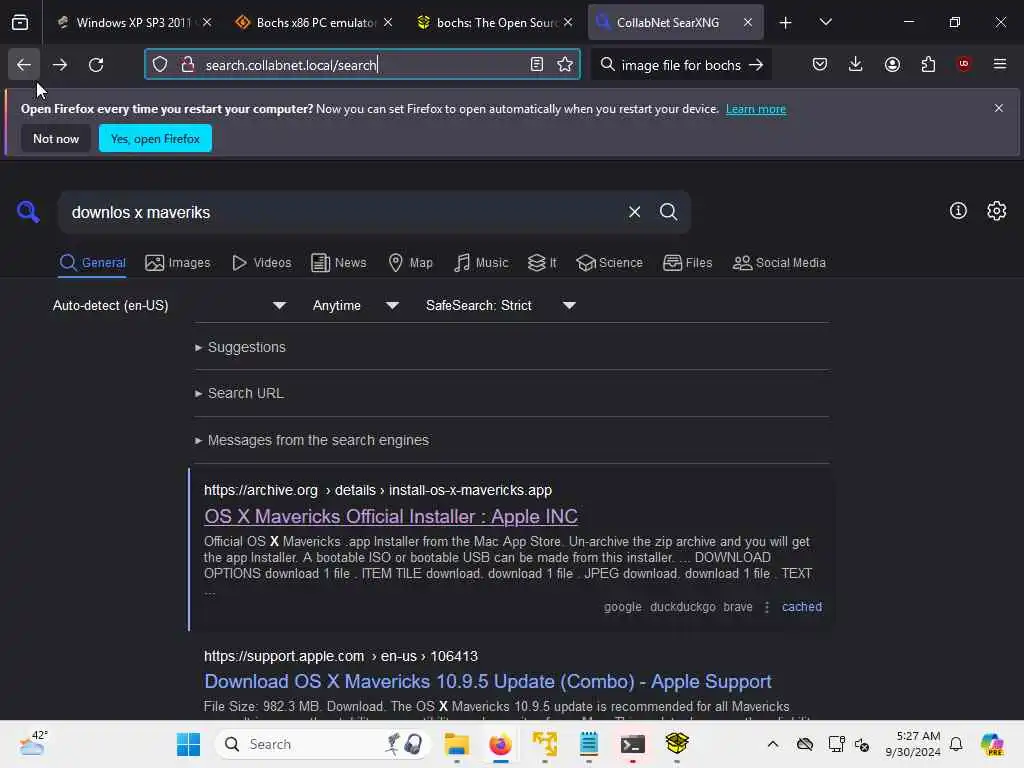Open the Firefox account icon
The width and height of the screenshot is (1024, 768).
[892, 64]
